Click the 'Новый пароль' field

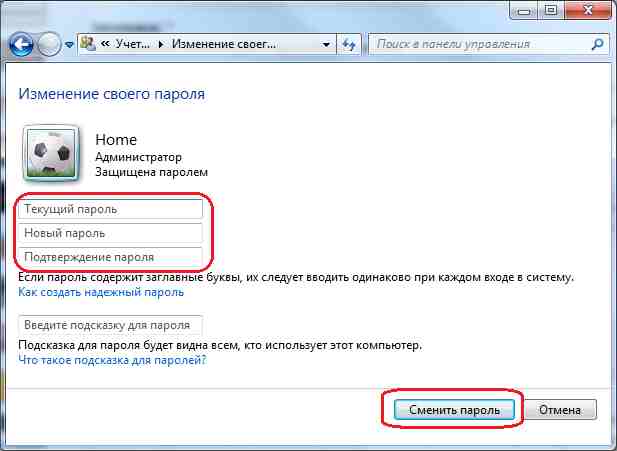point(110,233)
